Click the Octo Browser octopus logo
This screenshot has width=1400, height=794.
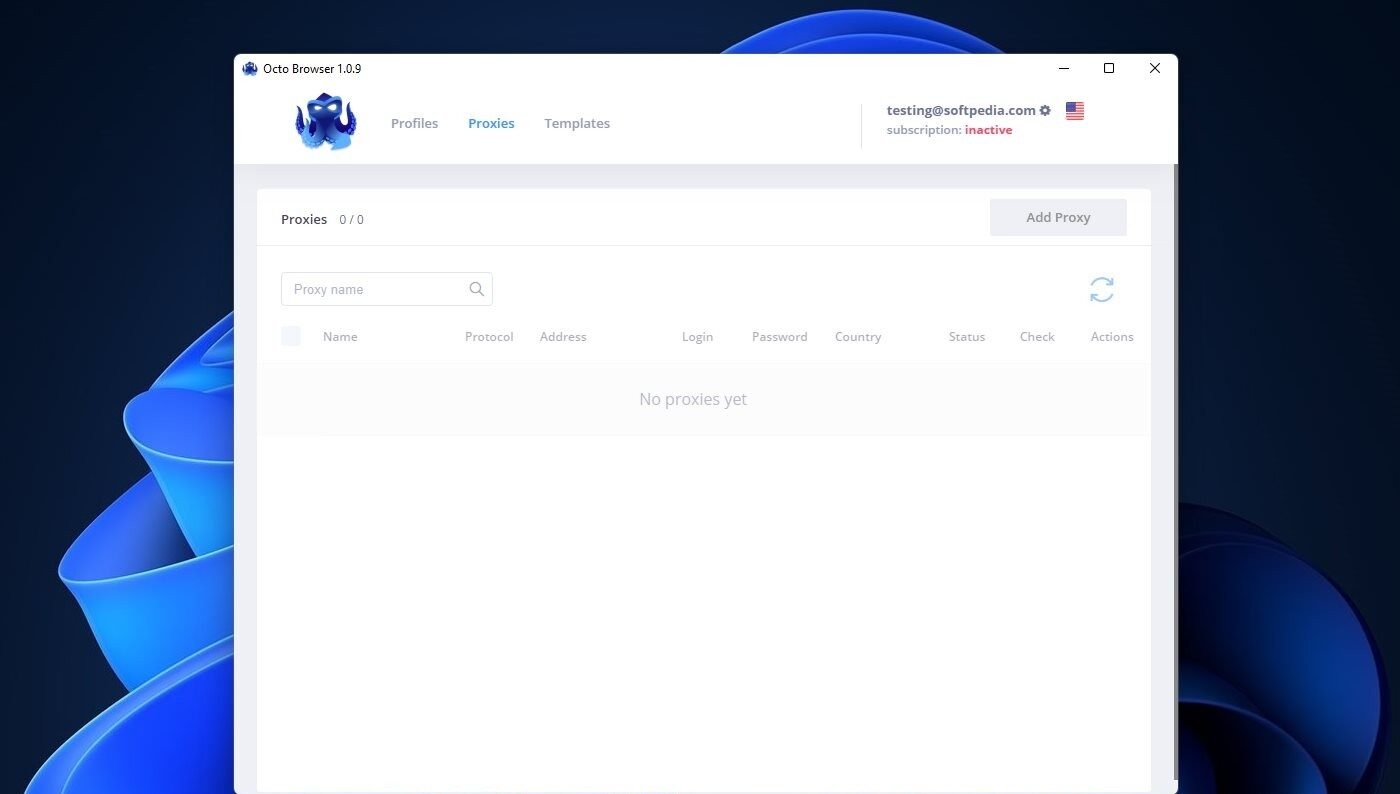click(x=325, y=122)
